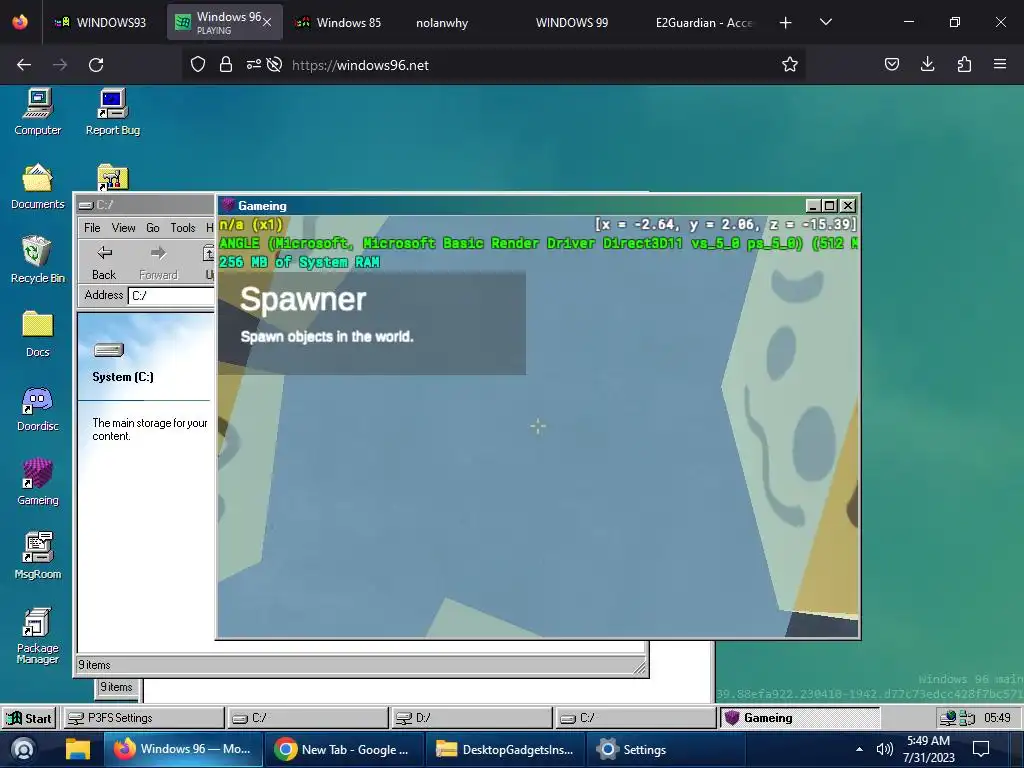Screen dimensions: 1024x768
Task: Open Firefox downloads panel
Action: coord(927,64)
